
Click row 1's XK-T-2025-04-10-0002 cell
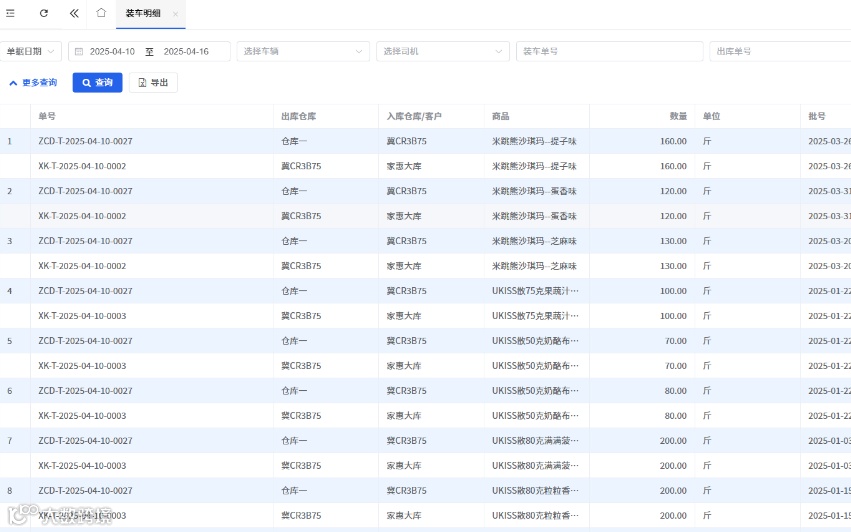82,166
